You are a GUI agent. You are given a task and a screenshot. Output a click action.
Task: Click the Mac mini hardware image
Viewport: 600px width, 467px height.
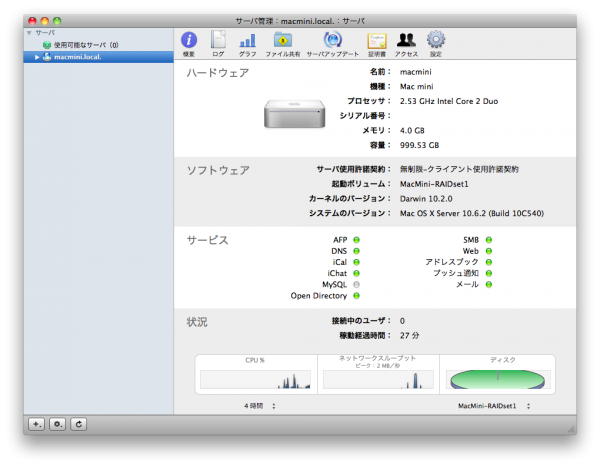pyautogui.click(x=294, y=114)
